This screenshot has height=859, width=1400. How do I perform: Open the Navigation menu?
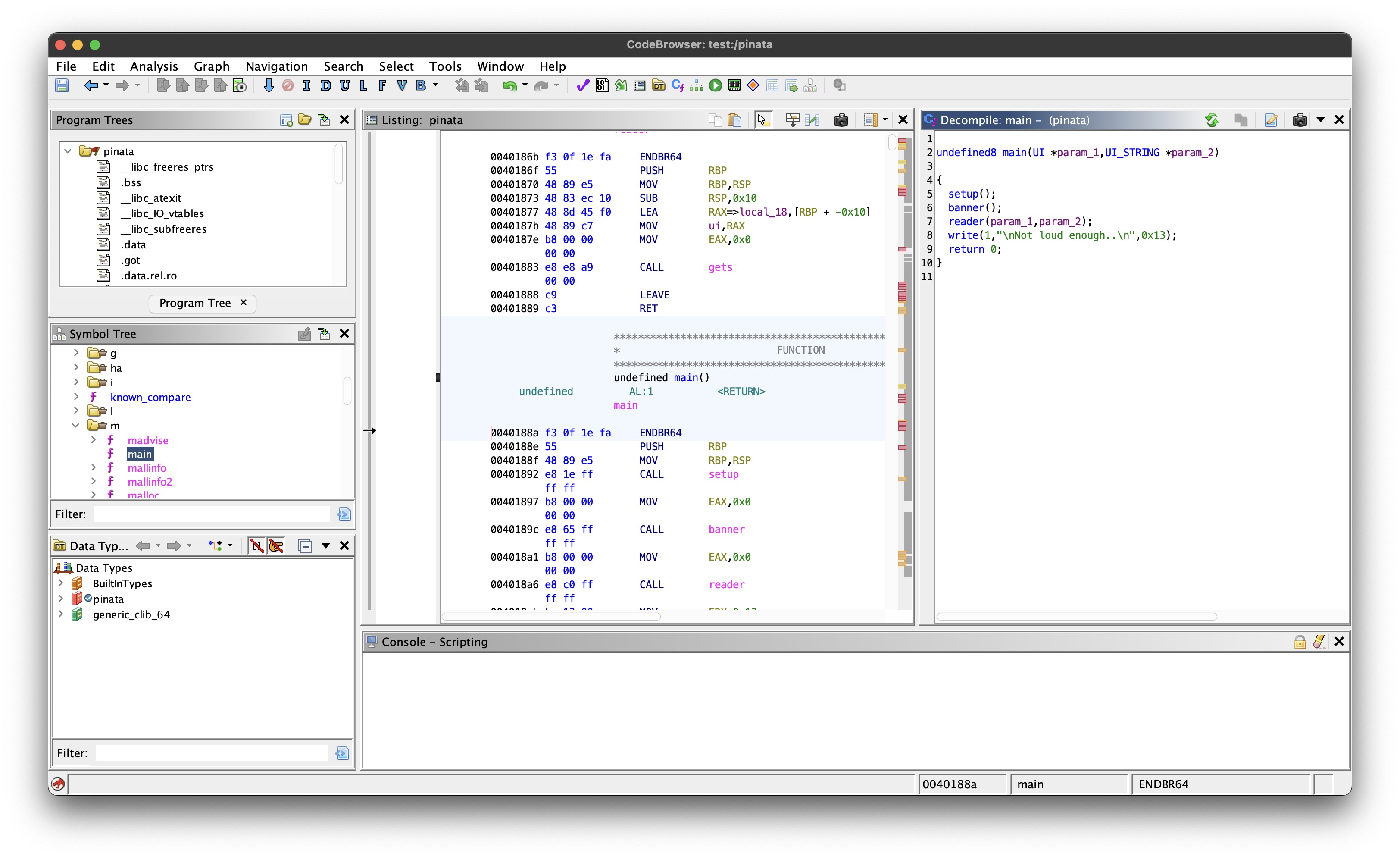pos(276,66)
